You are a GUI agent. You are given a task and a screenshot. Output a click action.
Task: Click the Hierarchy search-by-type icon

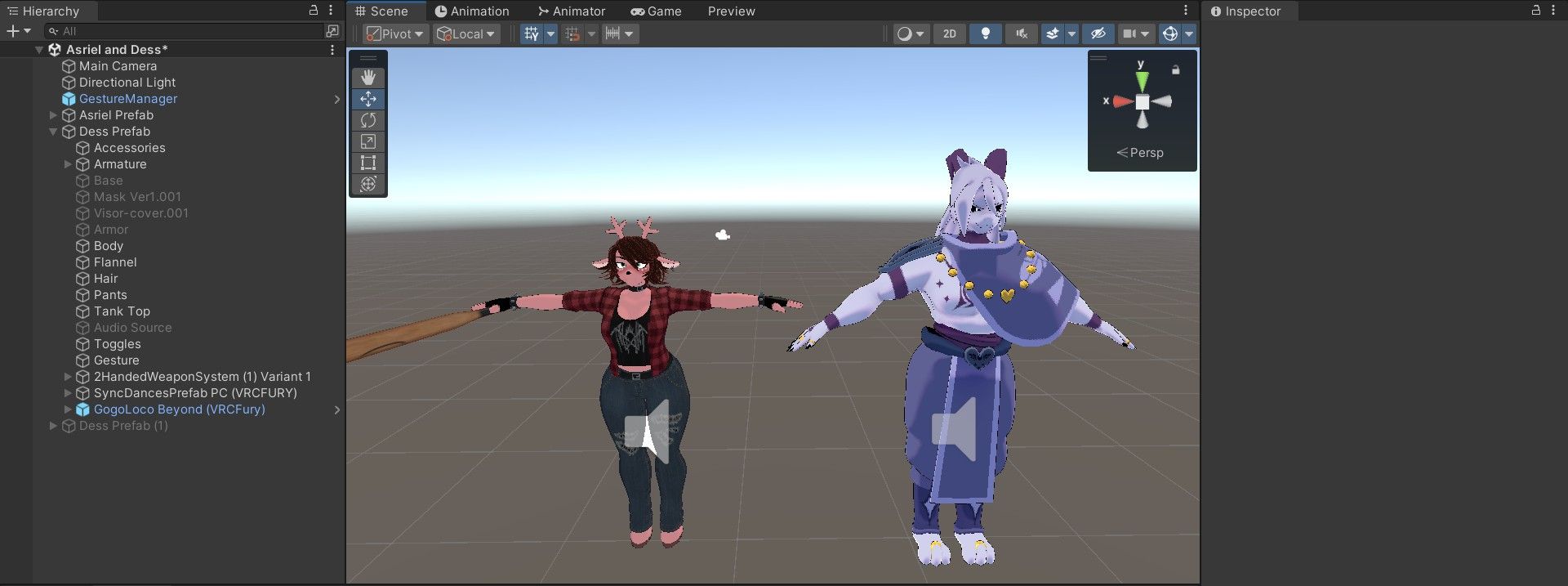[332, 31]
